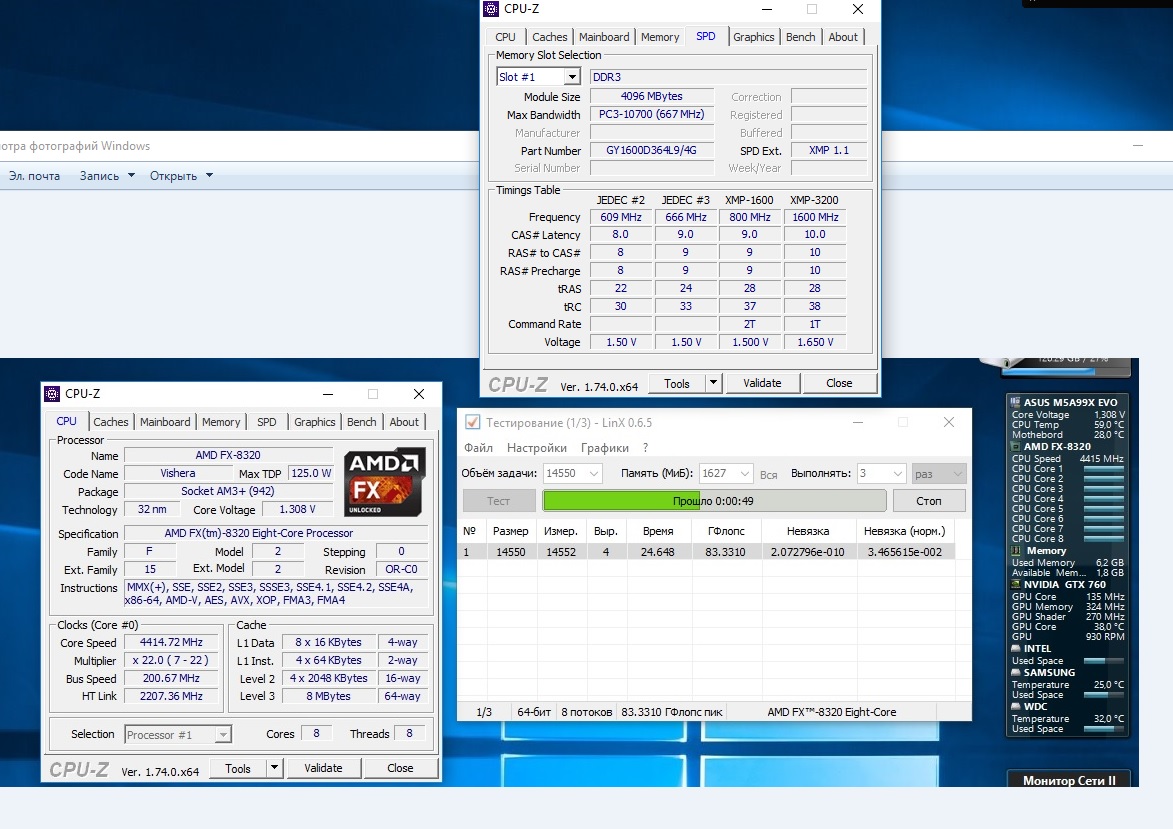This screenshot has width=1173, height=829.
Task: Open the Slot #1 memory slot dropdown
Action: [x=572, y=77]
